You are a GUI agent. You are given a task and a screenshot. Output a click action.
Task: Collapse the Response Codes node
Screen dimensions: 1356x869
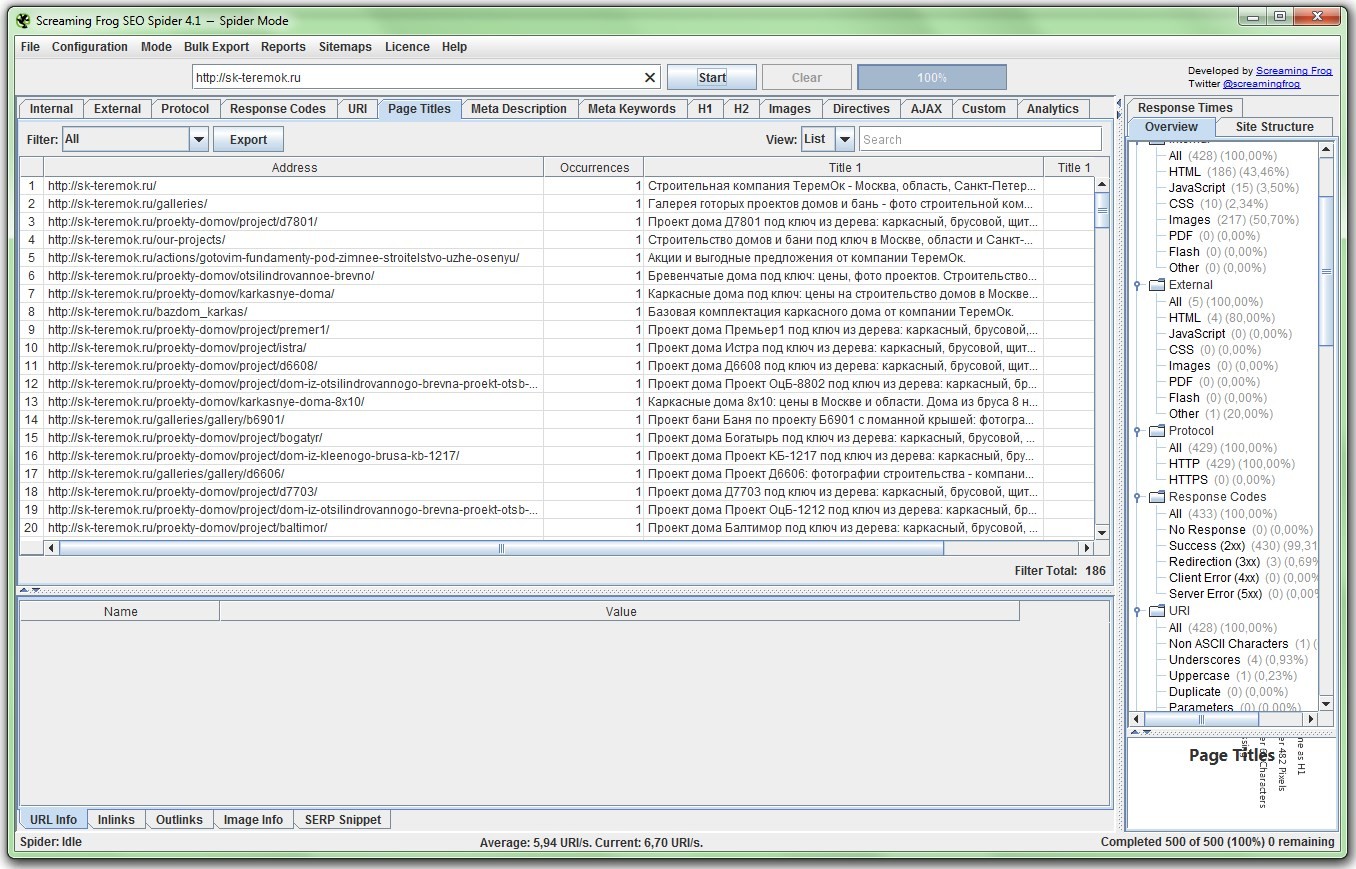[x=1138, y=497]
